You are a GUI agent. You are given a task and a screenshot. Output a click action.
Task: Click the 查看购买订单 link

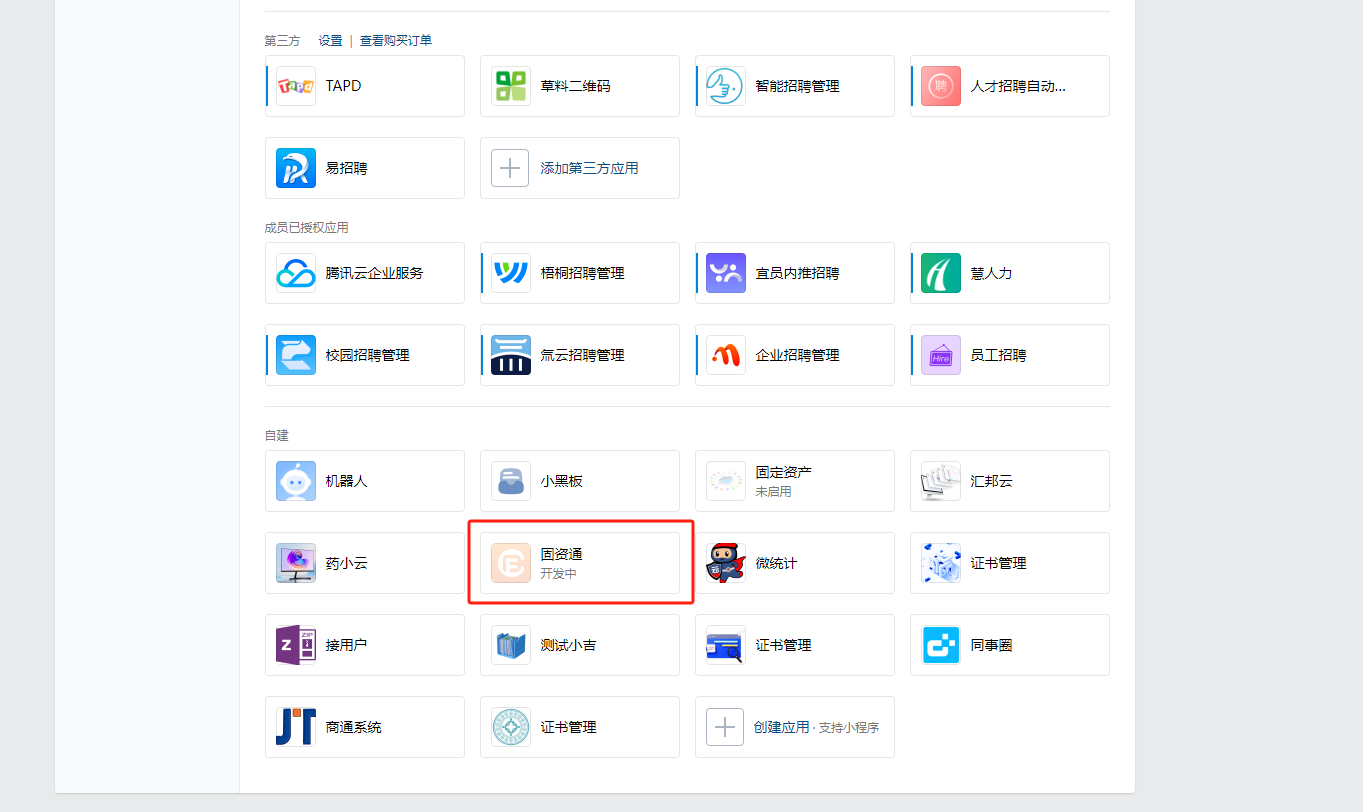click(396, 41)
